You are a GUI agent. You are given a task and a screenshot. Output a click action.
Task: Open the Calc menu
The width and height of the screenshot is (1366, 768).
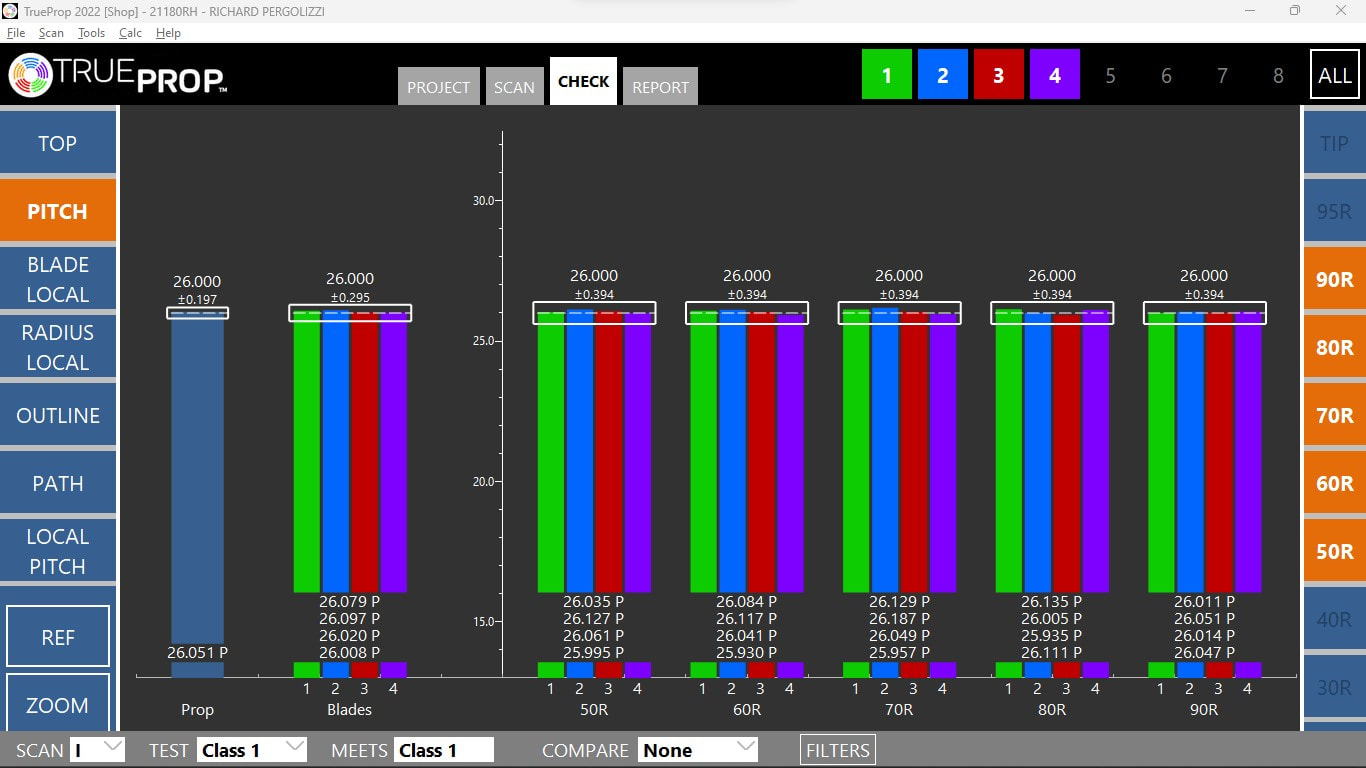(x=130, y=33)
